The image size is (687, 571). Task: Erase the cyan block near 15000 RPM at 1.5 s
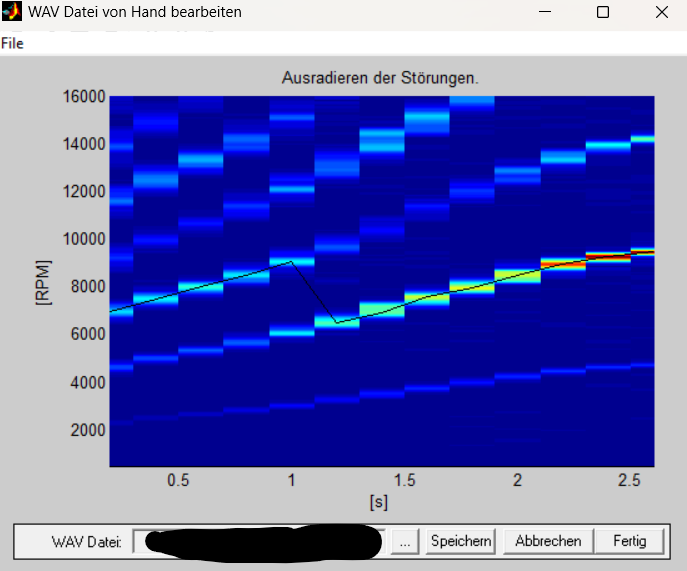tap(427, 119)
